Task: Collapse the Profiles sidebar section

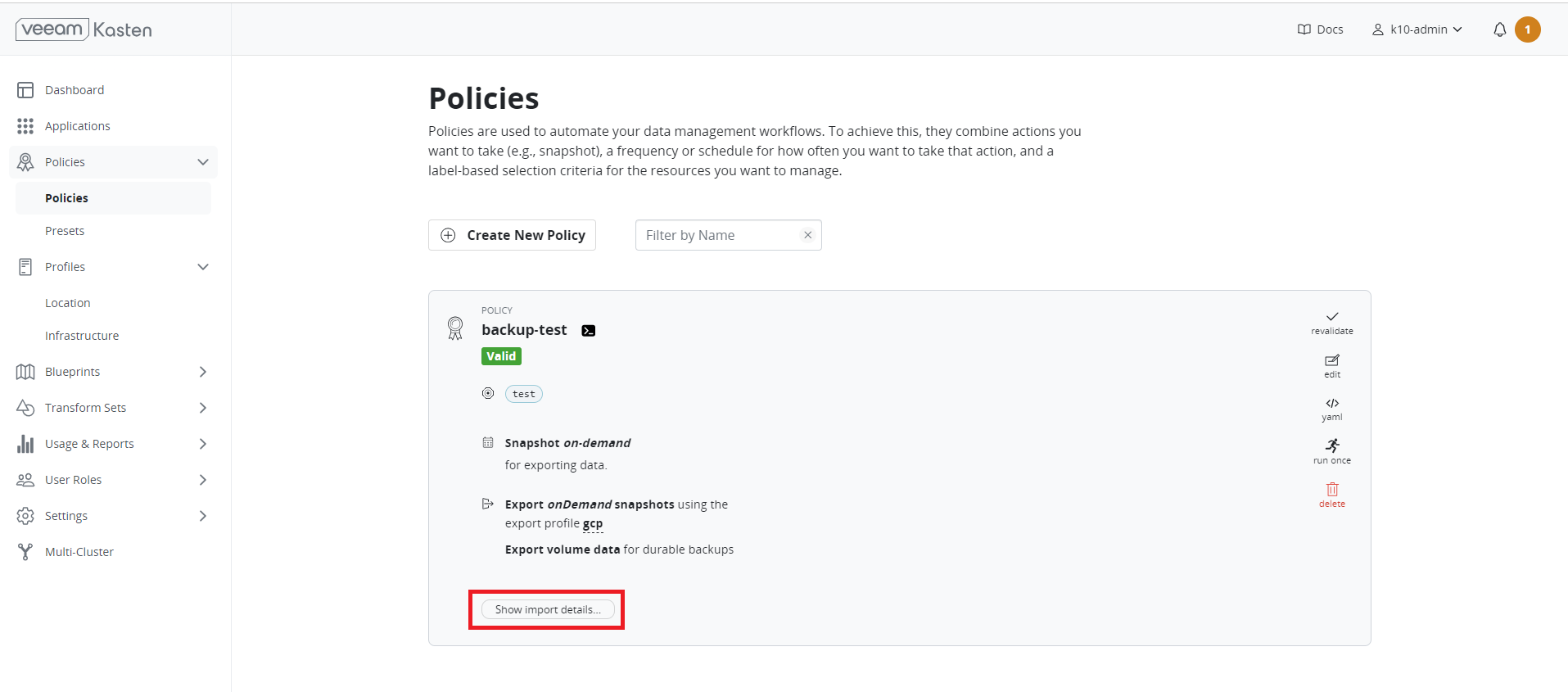Action: click(203, 267)
